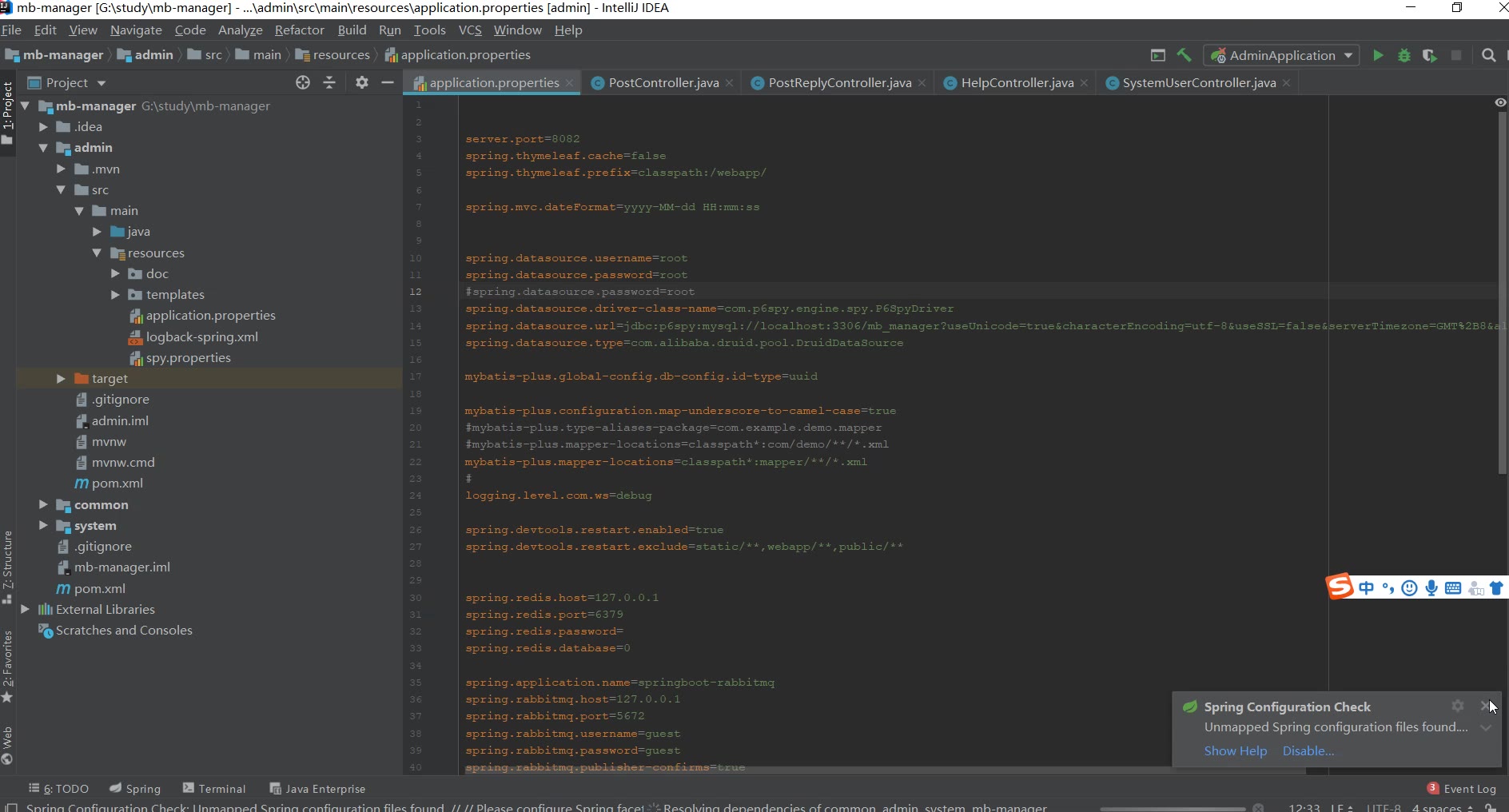Toggle the editor inspections eye icon
The height and width of the screenshot is (812, 1509).
point(1500,102)
